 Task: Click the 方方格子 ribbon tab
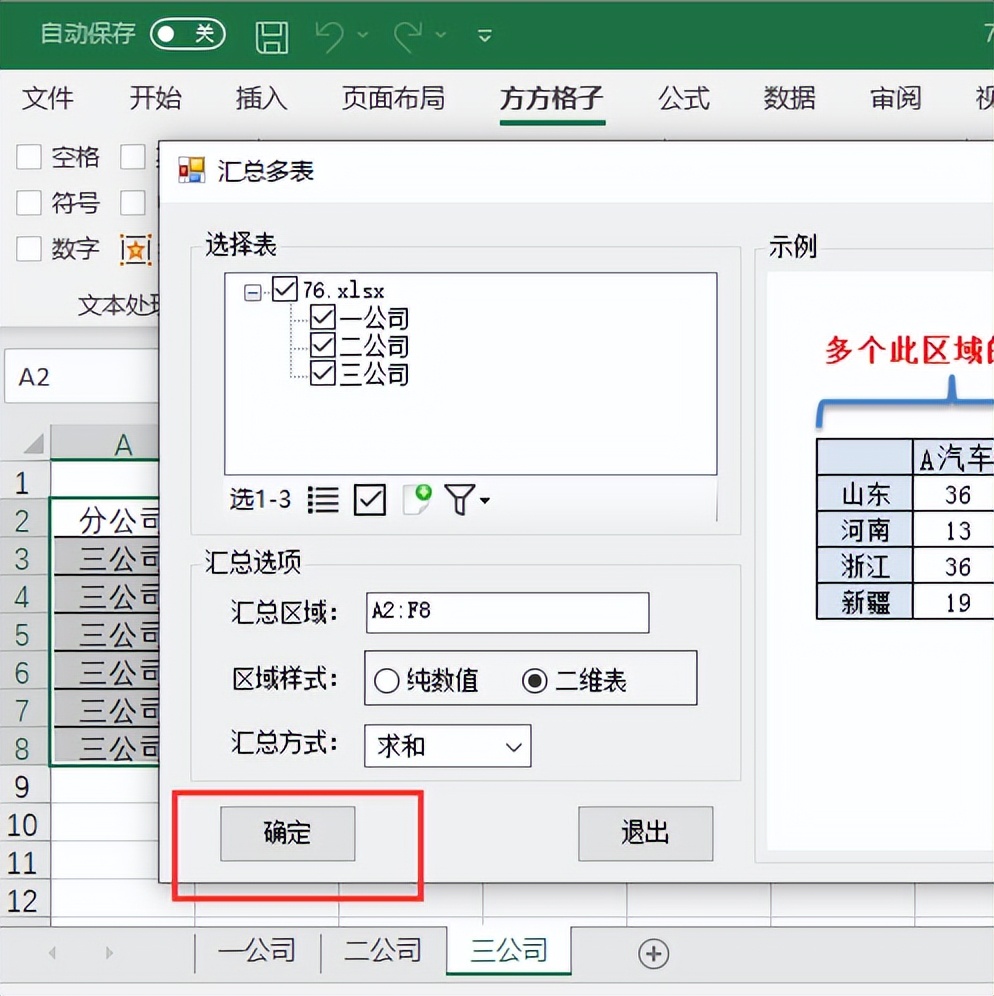click(x=551, y=99)
